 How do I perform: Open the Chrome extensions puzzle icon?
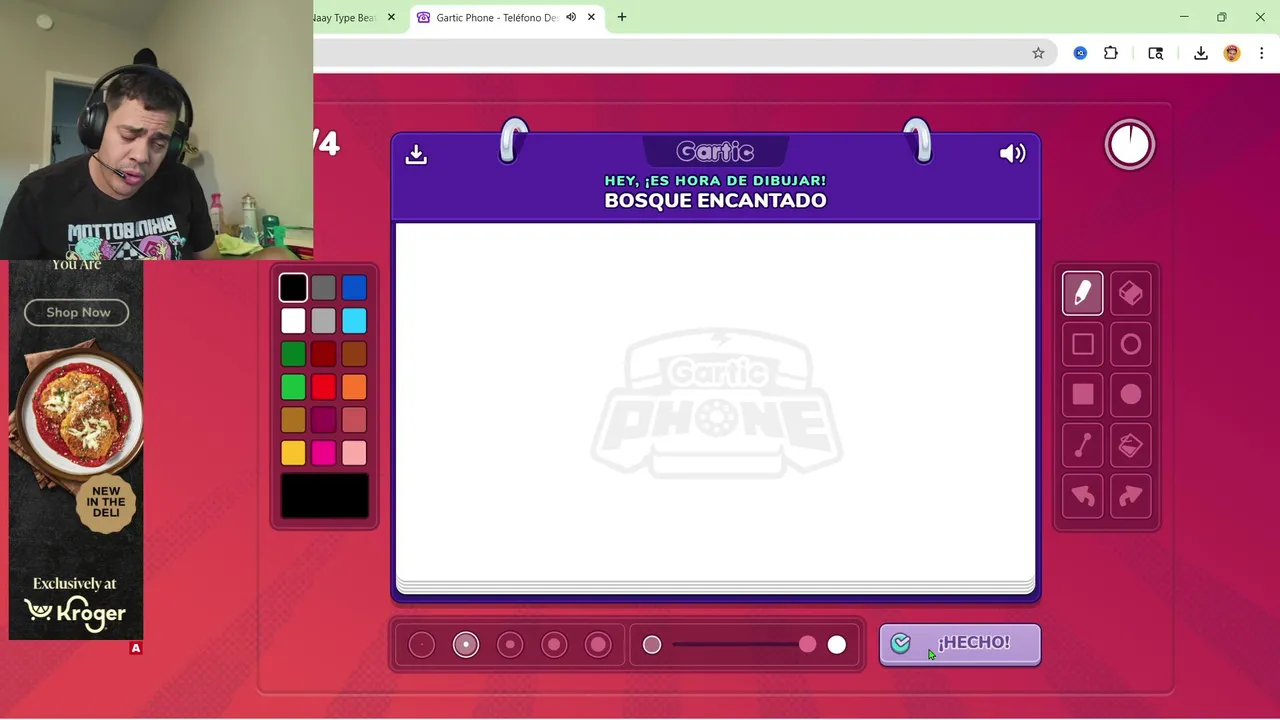(1111, 53)
